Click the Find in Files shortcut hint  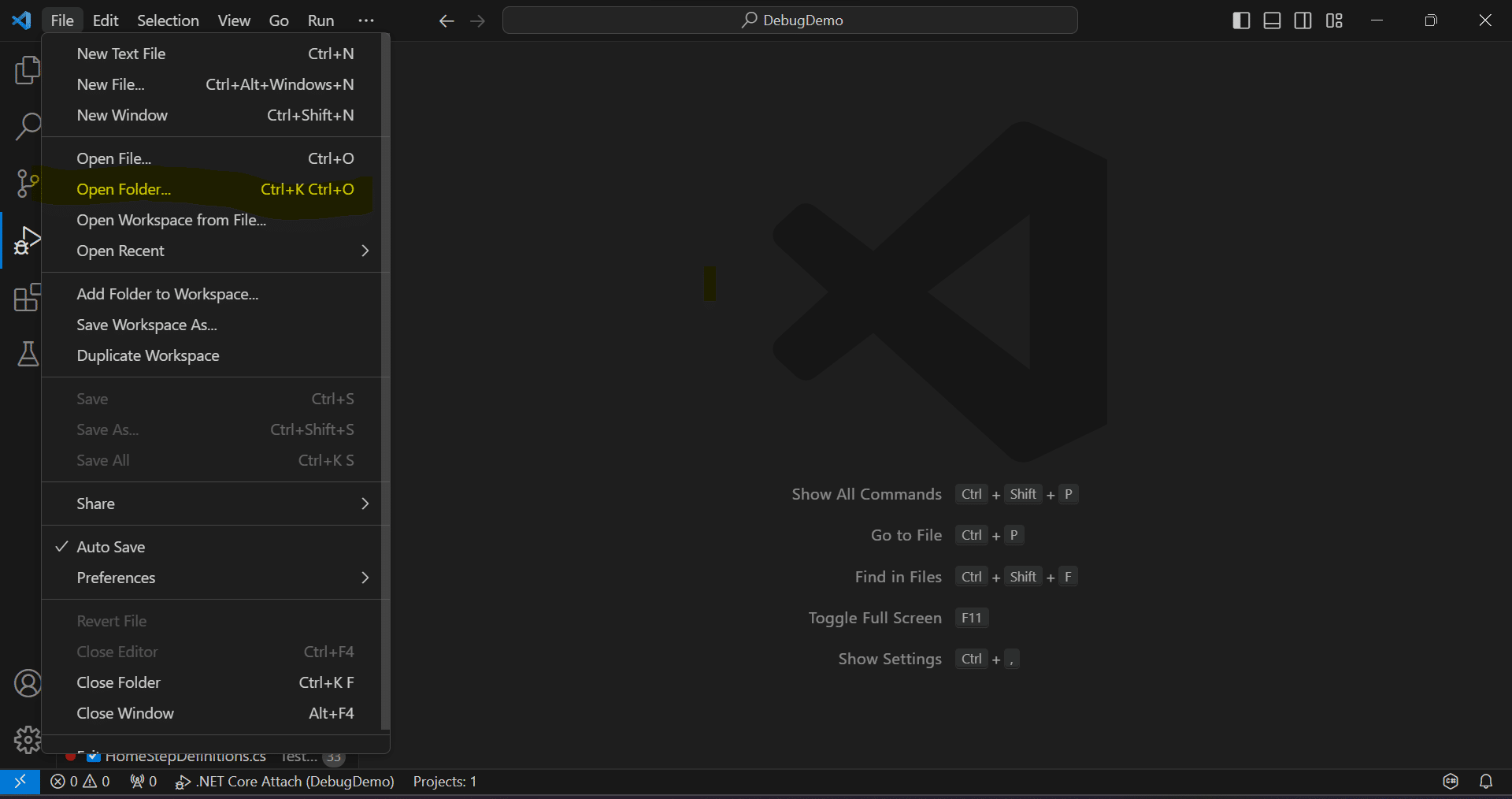[x=966, y=577]
